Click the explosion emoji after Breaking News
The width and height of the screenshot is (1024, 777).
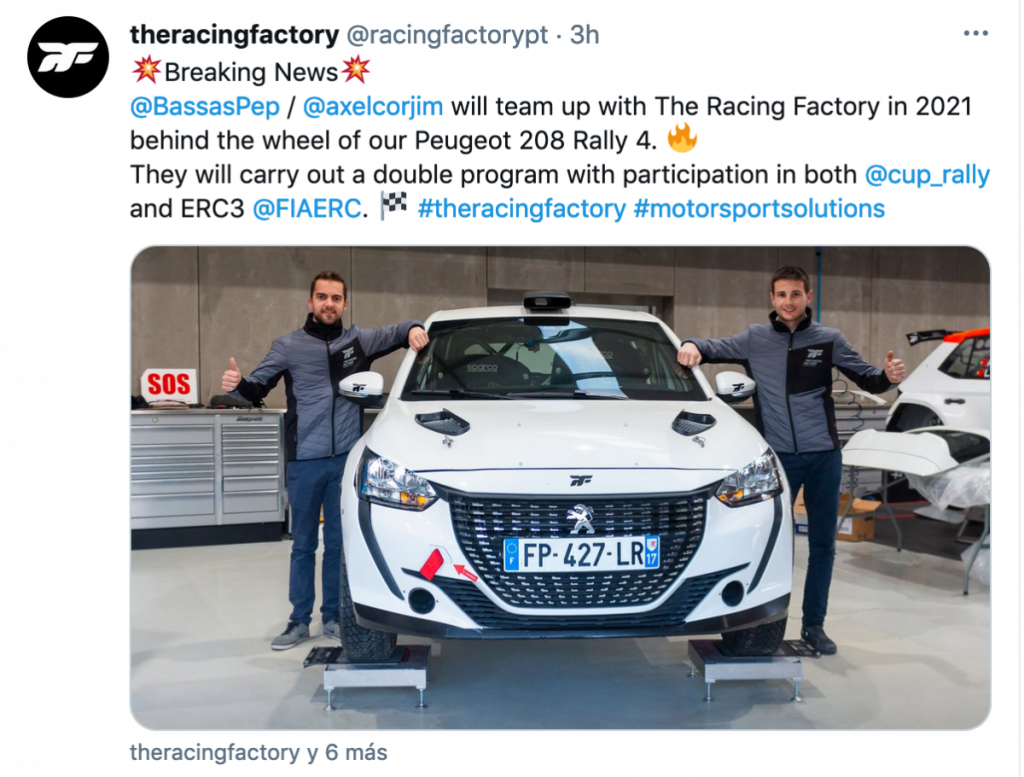(356, 69)
